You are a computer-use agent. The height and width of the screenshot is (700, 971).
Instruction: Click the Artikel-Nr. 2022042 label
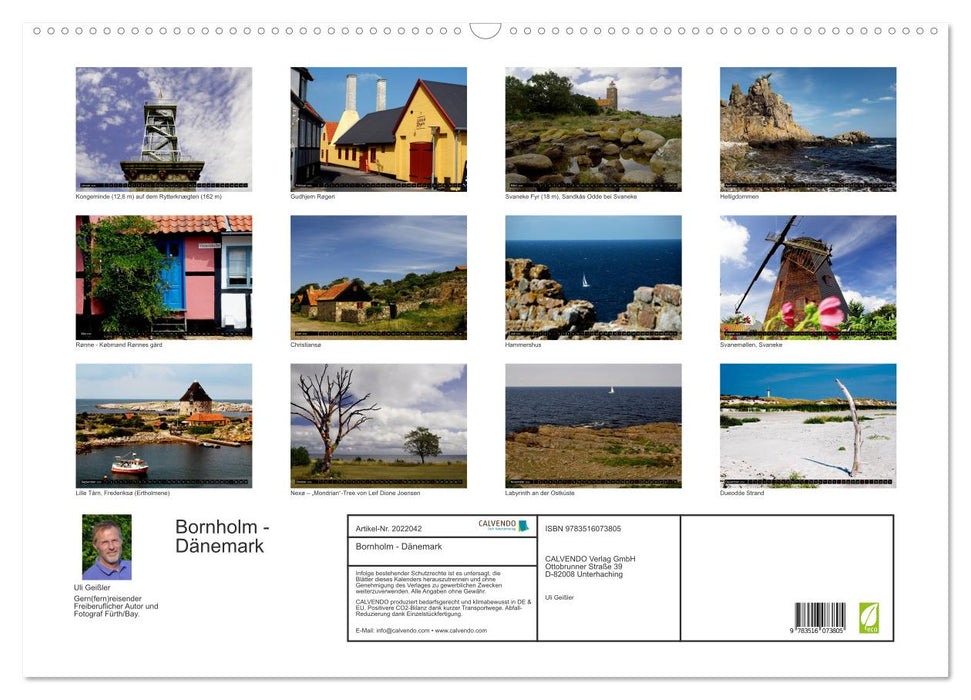click(x=390, y=529)
